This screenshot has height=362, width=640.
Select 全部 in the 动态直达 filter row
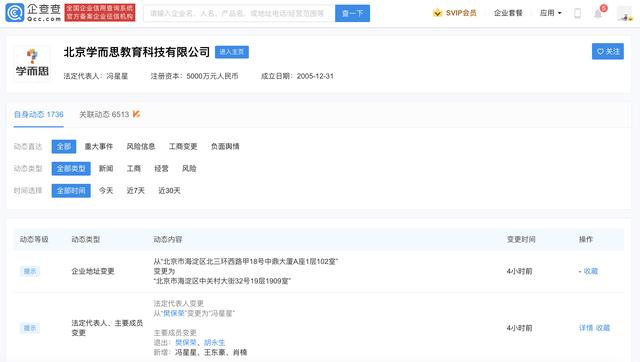pyautogui.click(x=64, y=147)
